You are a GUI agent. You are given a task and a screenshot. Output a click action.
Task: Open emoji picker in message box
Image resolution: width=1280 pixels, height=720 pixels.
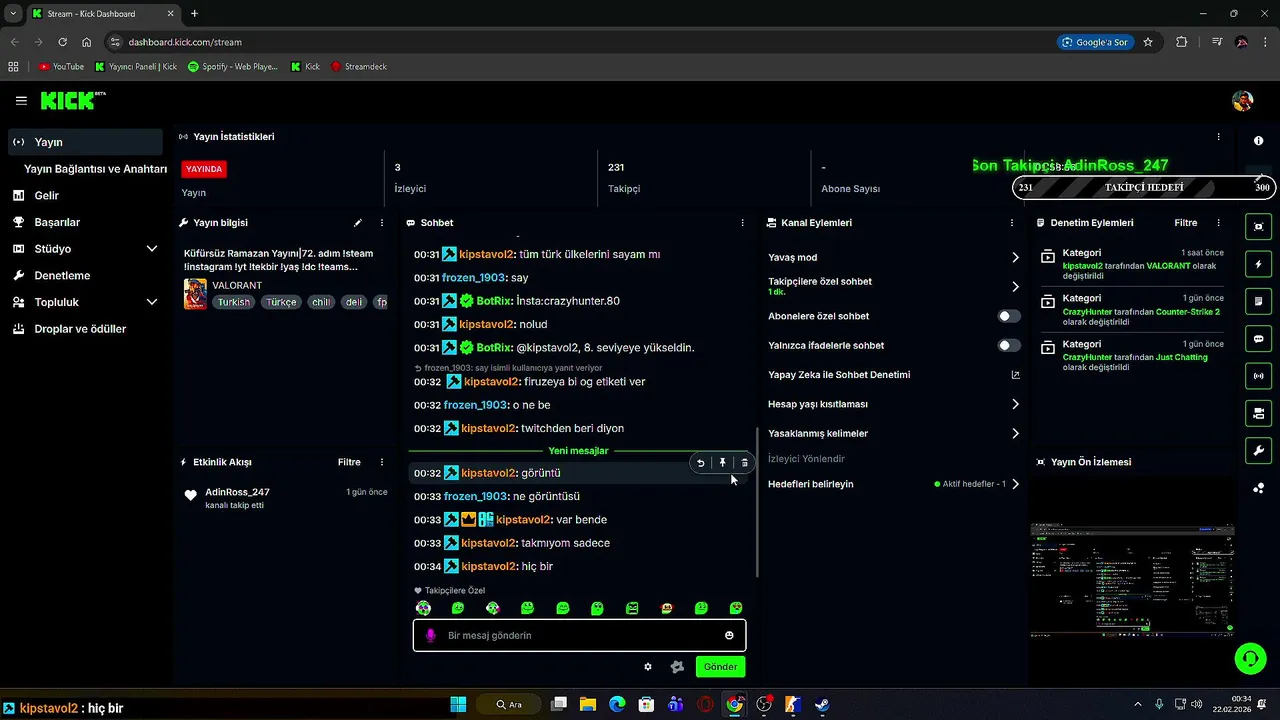(729, 636)
